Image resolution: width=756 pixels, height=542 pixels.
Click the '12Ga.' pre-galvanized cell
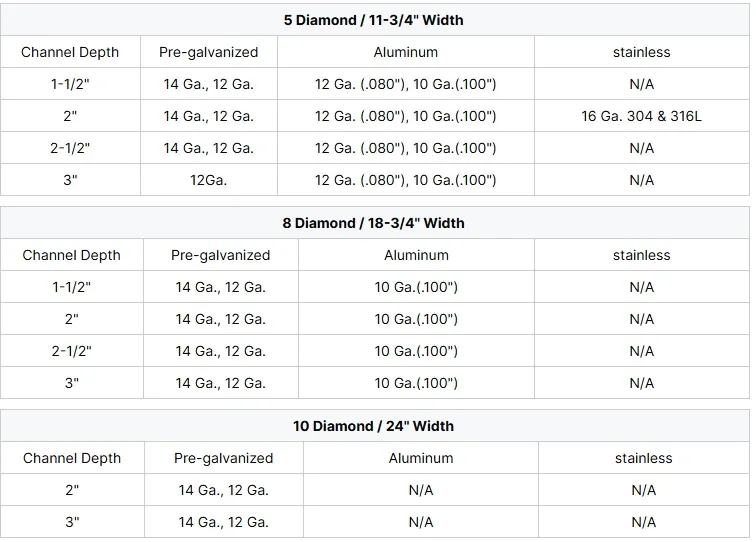tap(208, 180)
